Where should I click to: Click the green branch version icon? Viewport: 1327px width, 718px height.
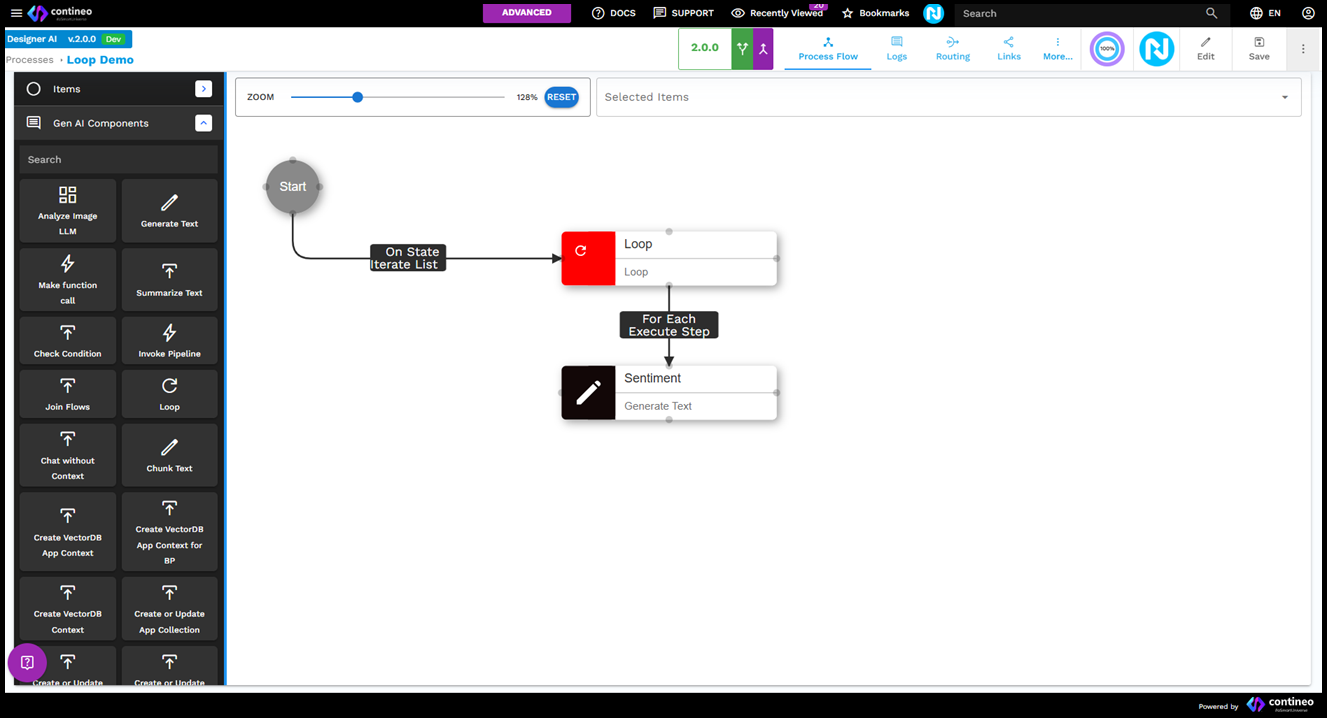pos(742,49)
